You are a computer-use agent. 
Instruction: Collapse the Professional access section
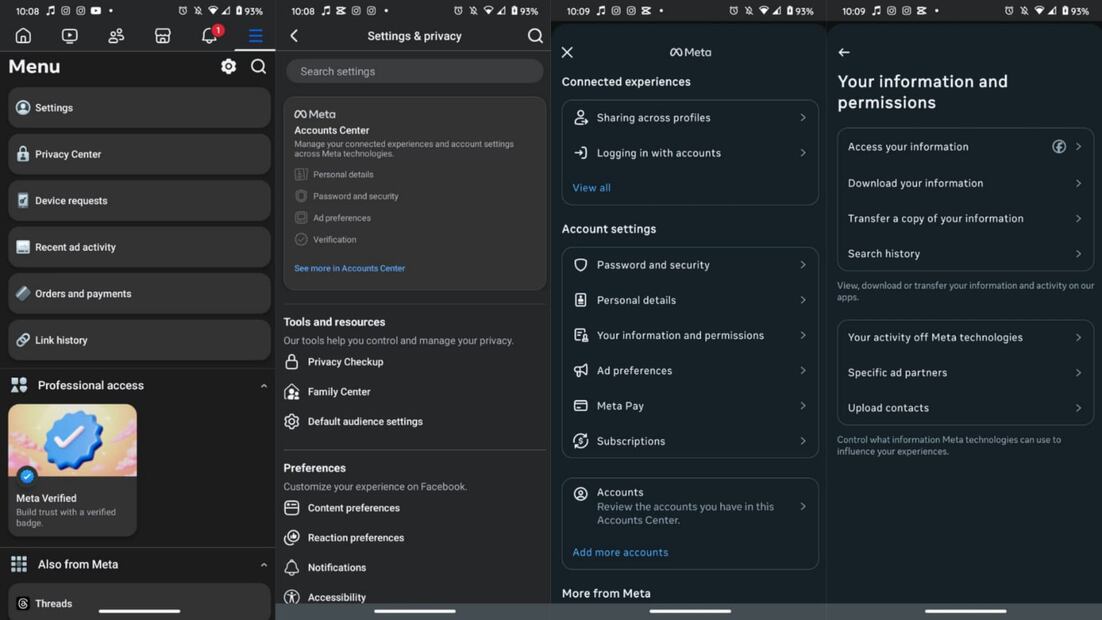tap(263, 386)
